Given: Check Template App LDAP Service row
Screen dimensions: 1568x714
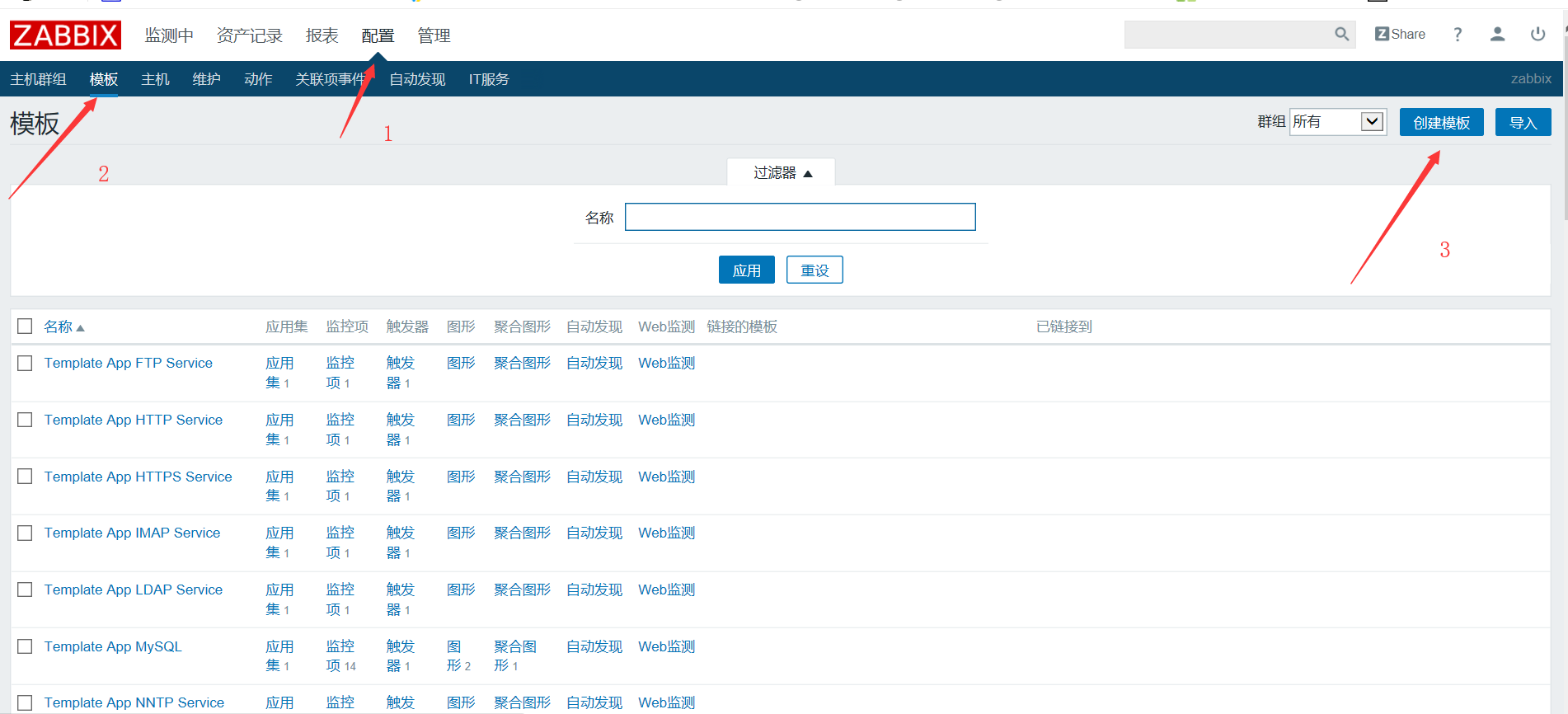Looking at the screenshot, I should [x=25, y=590].
